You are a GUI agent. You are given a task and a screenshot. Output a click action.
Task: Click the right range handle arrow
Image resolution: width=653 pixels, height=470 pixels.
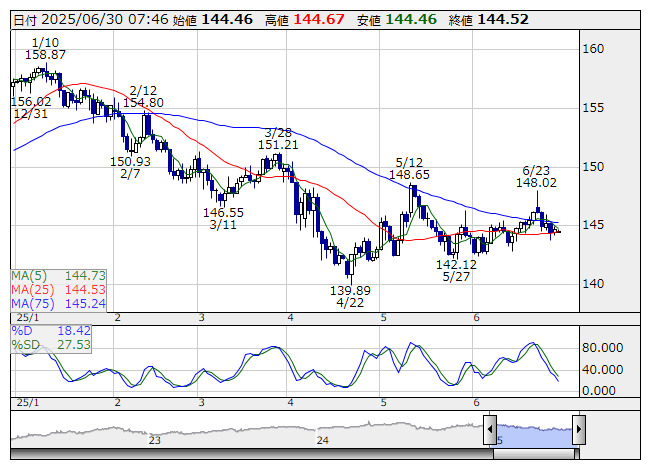coord(579,431)
